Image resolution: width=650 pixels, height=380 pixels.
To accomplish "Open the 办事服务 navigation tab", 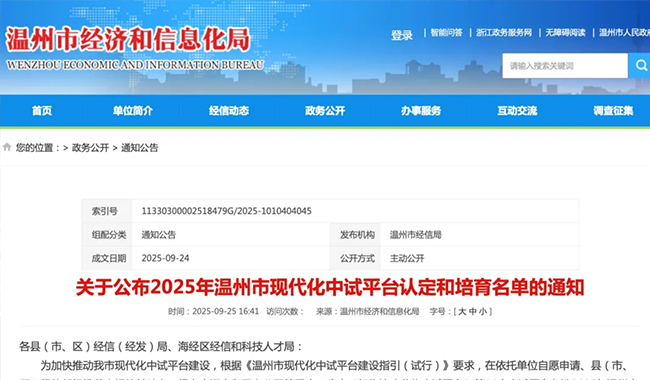I will pos(421,111).
